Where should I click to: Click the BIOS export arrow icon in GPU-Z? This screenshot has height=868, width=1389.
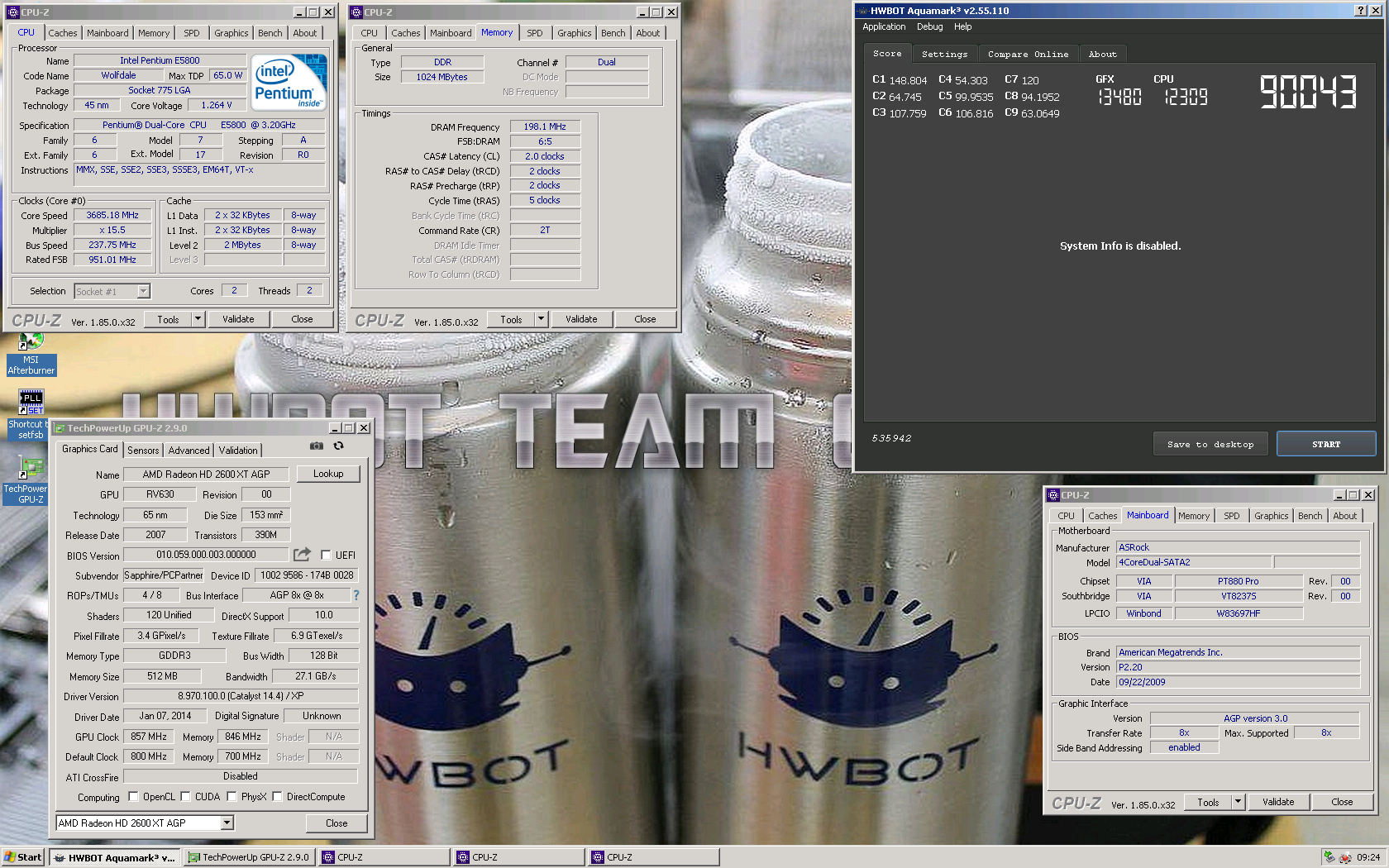303,555
